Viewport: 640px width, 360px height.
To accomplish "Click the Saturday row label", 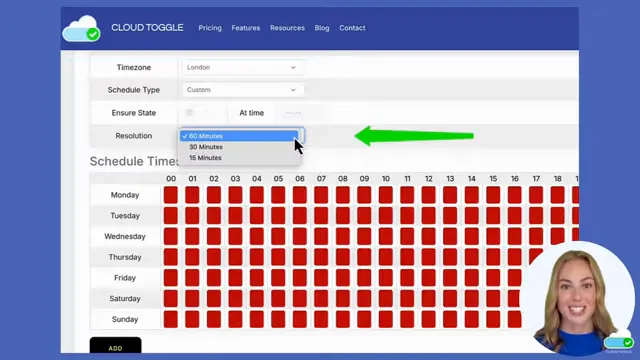I will coord(125,298).
